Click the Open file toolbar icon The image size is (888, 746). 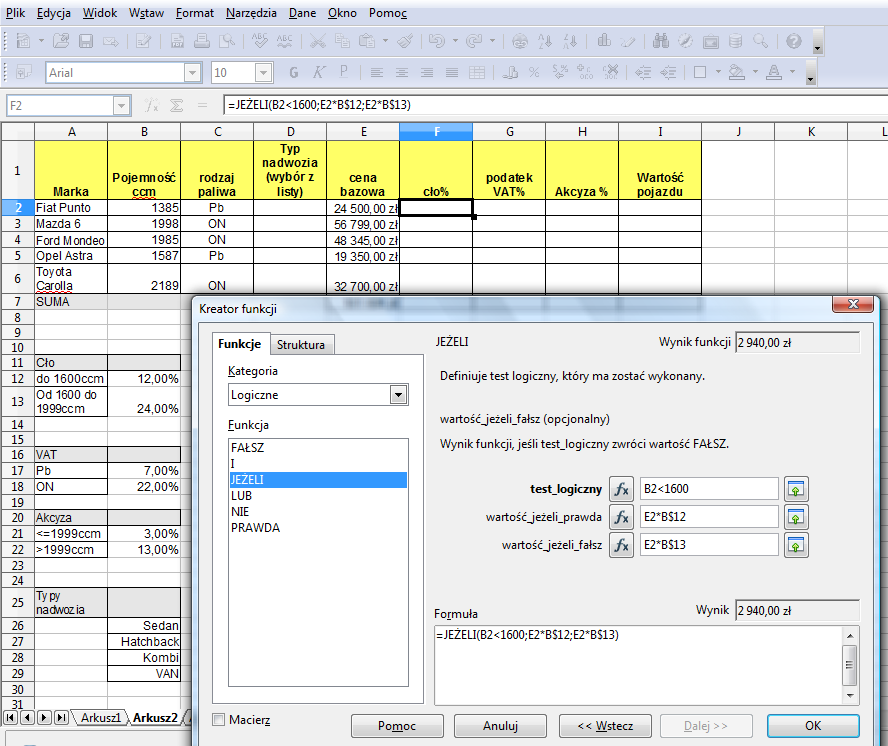(61, 41)
